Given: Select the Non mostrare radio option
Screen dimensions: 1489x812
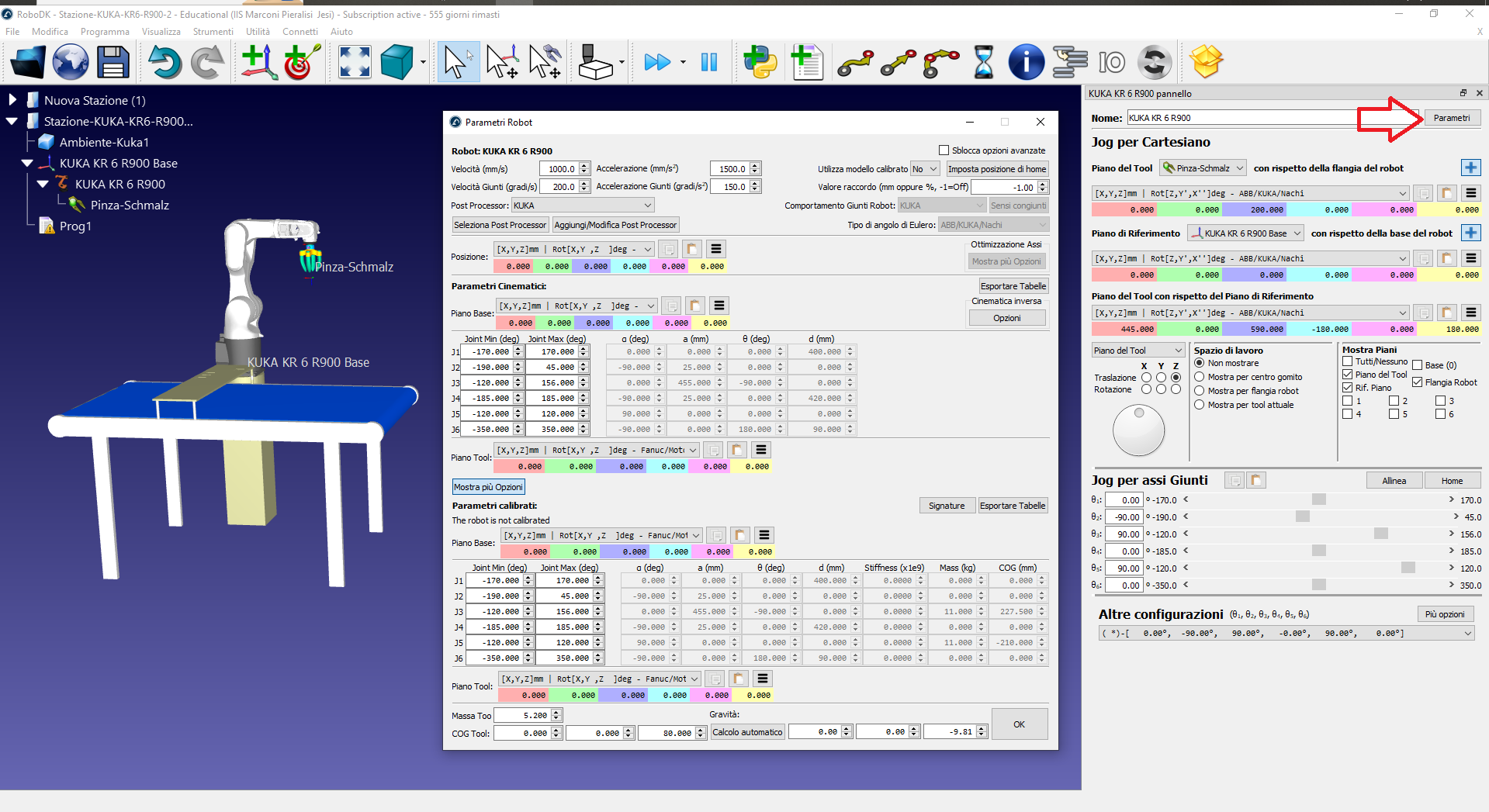Looking at the screenshot, I should [1200, 363].
